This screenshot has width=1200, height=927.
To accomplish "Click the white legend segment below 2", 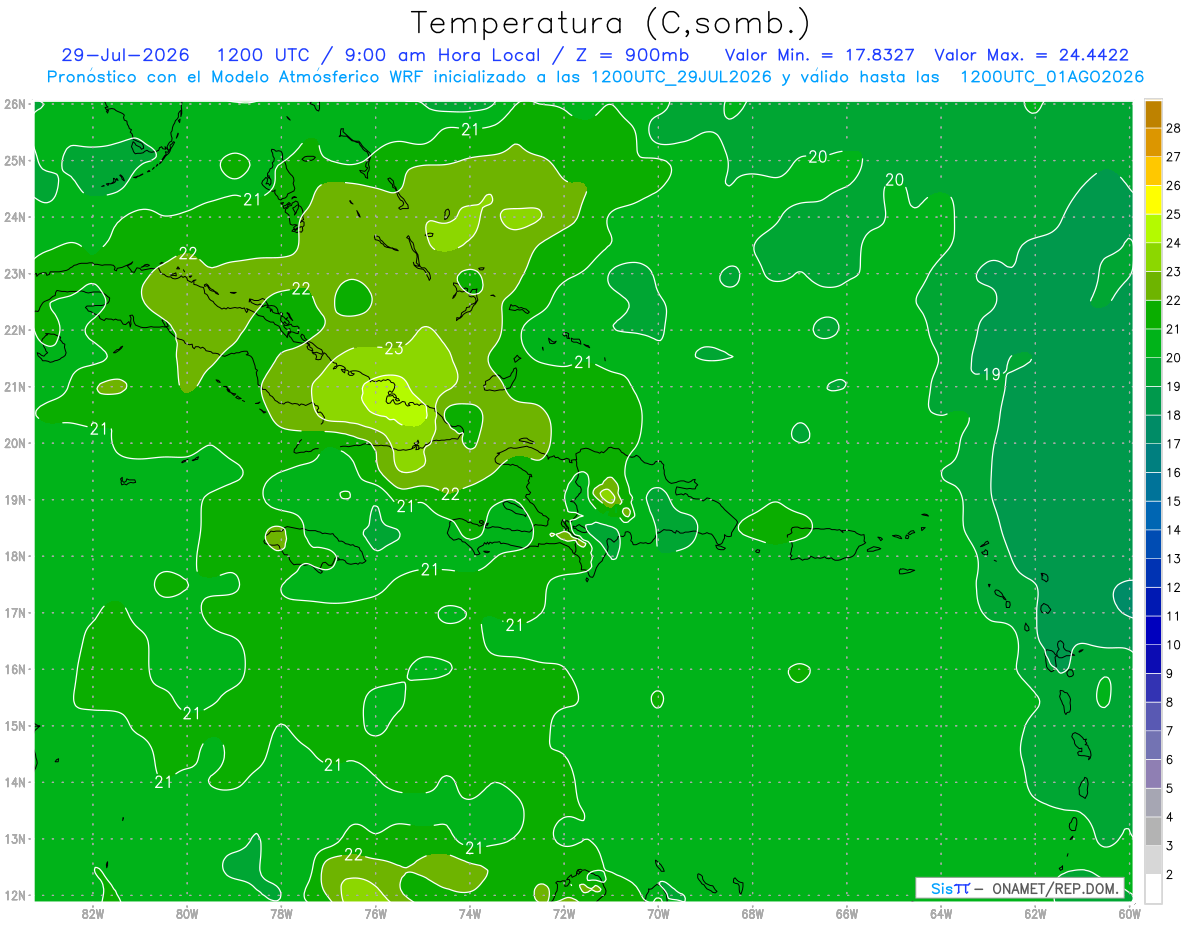I will (1153, 888).
